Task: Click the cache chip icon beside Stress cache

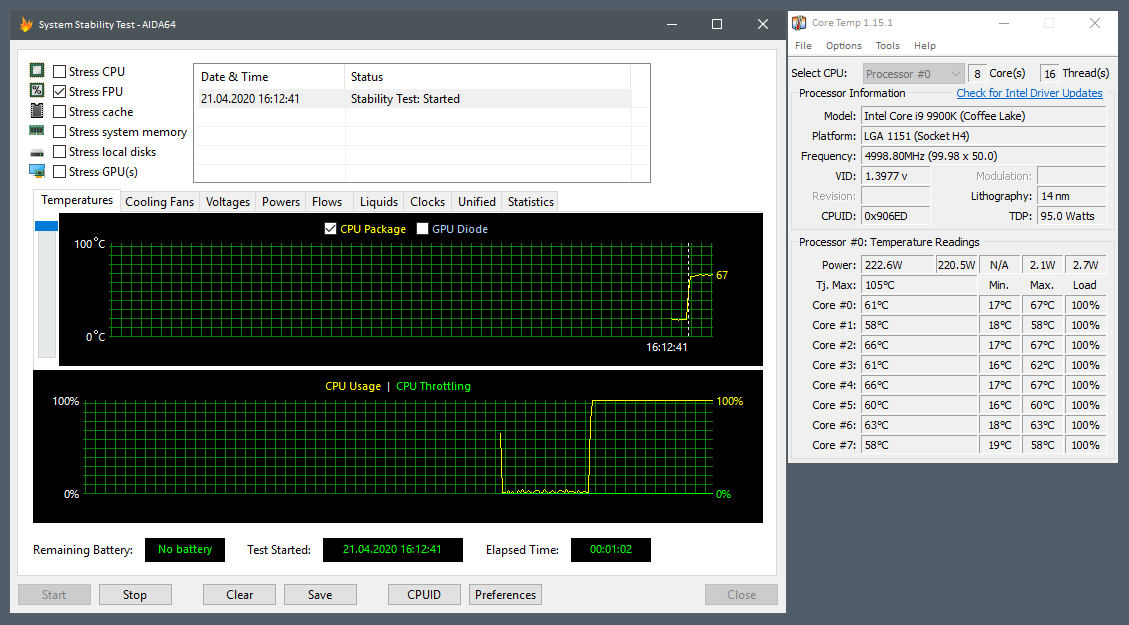Action: (37, 111)
